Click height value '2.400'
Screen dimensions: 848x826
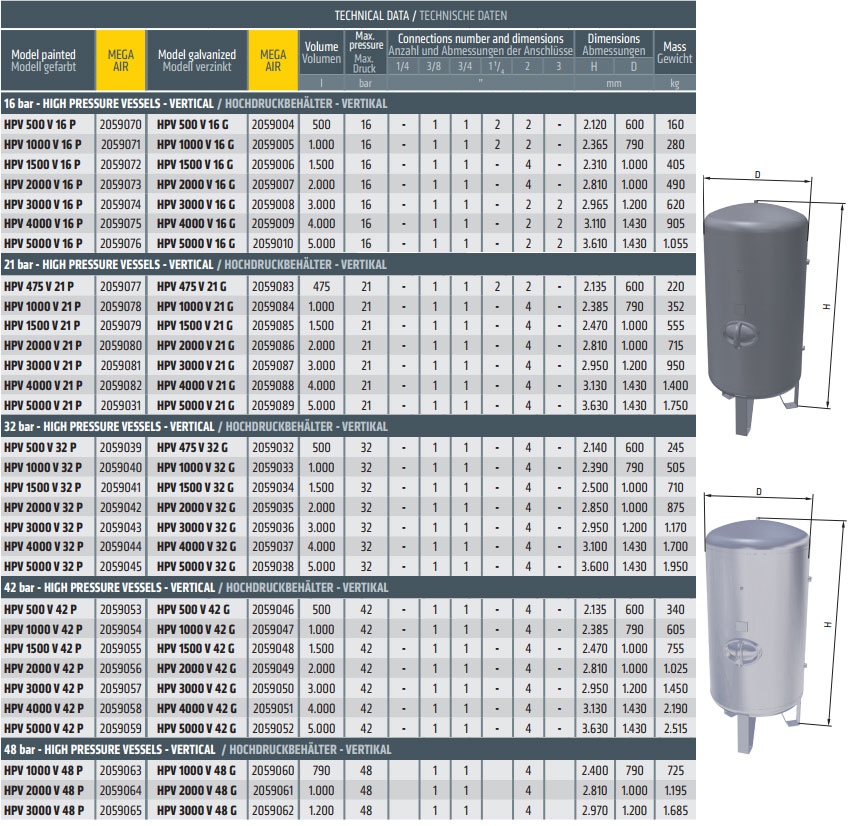pos(595,770)
